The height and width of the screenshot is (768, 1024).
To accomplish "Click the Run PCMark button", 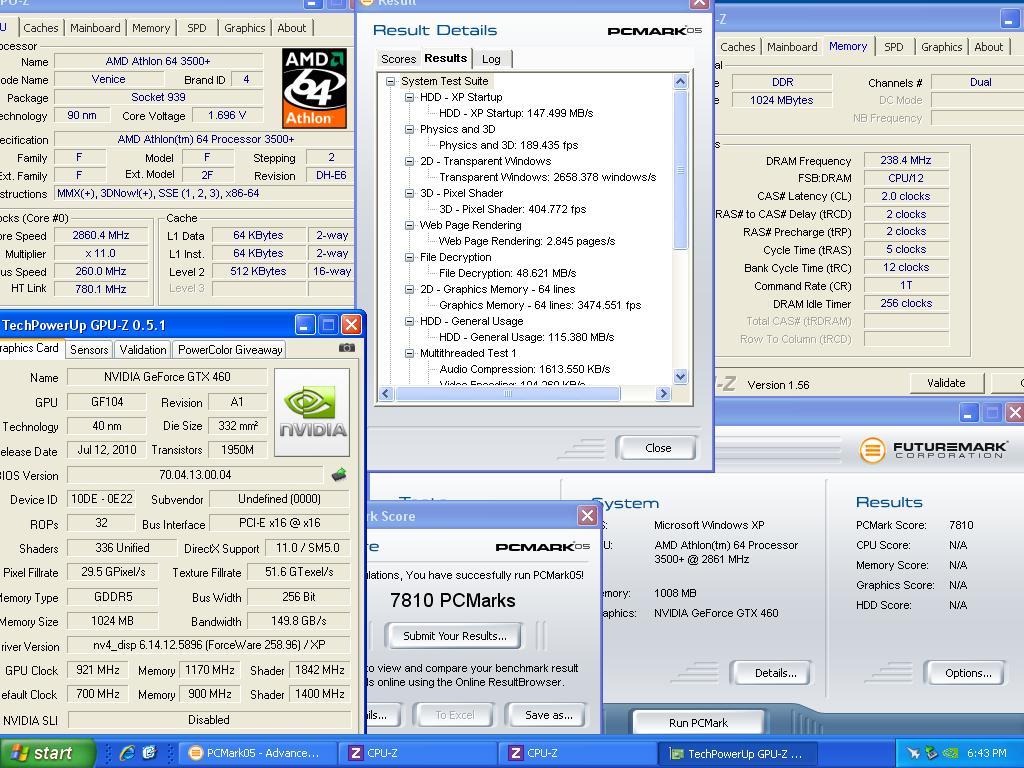I will click(x=698, y=723).
